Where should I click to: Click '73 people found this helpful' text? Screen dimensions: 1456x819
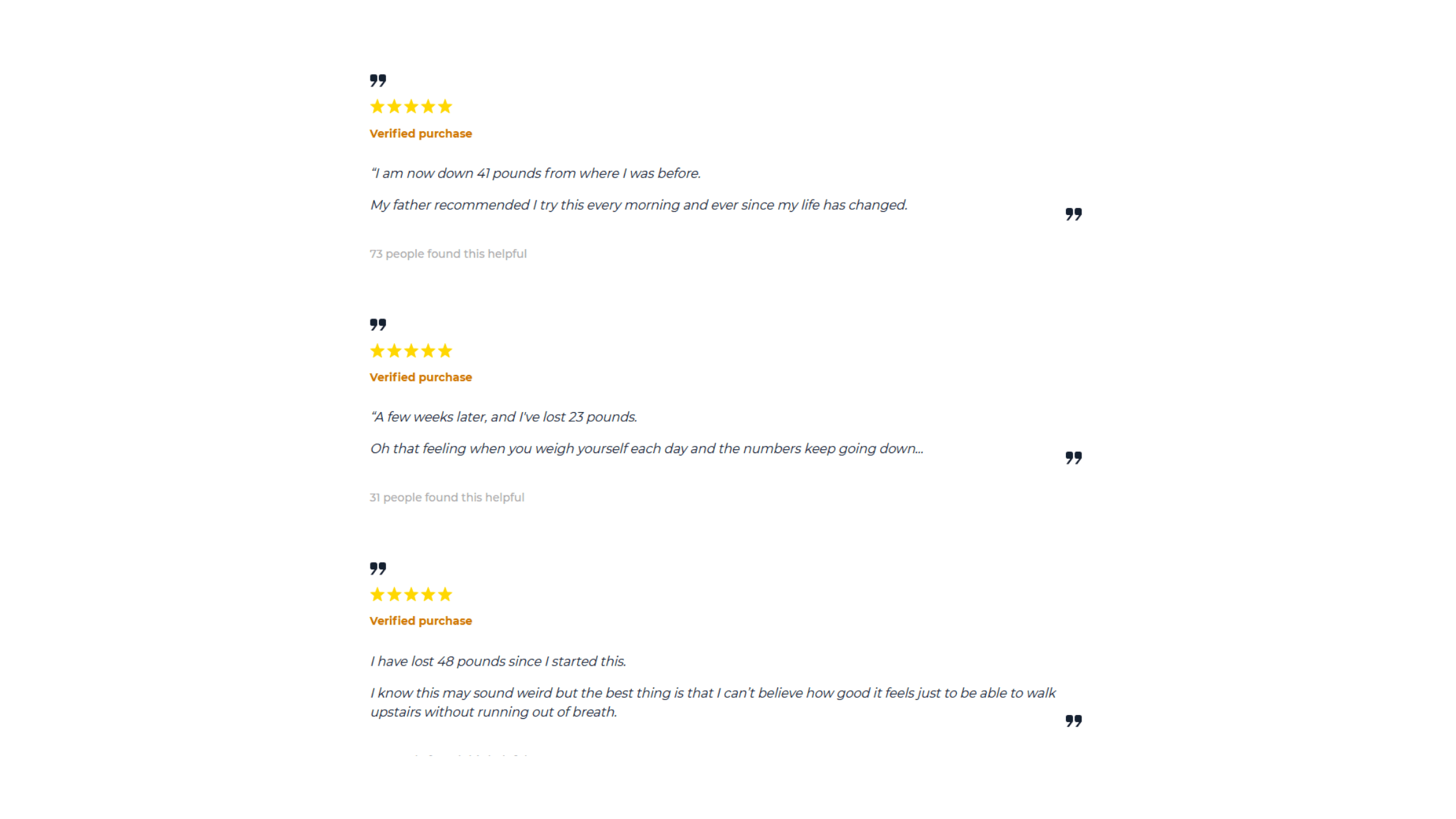coord(448,254)
